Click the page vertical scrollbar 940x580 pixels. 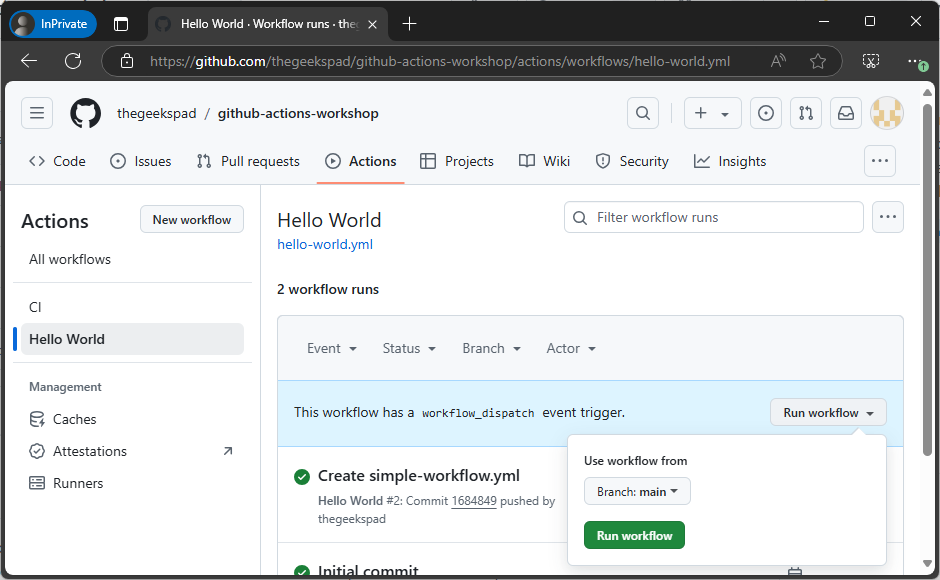pyautogui.click(x=927, y=281)
